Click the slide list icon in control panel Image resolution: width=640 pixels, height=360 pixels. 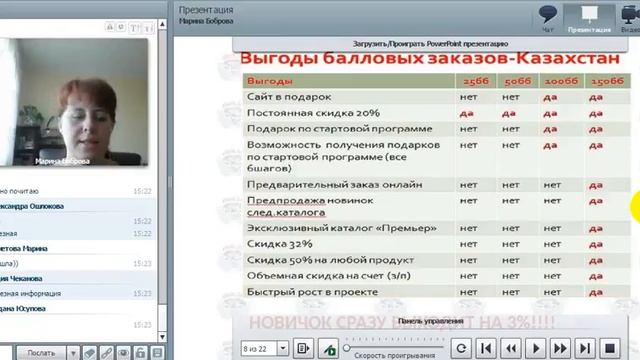303,349
